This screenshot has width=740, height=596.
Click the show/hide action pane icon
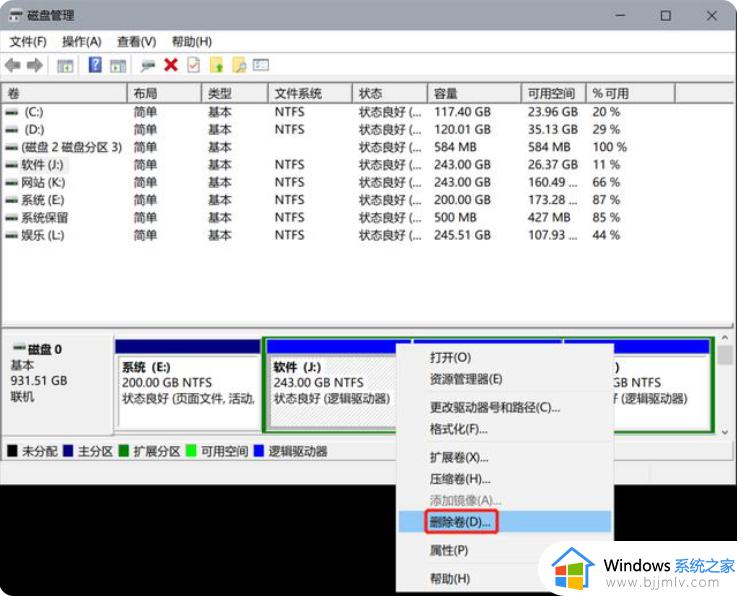point(118,66)
